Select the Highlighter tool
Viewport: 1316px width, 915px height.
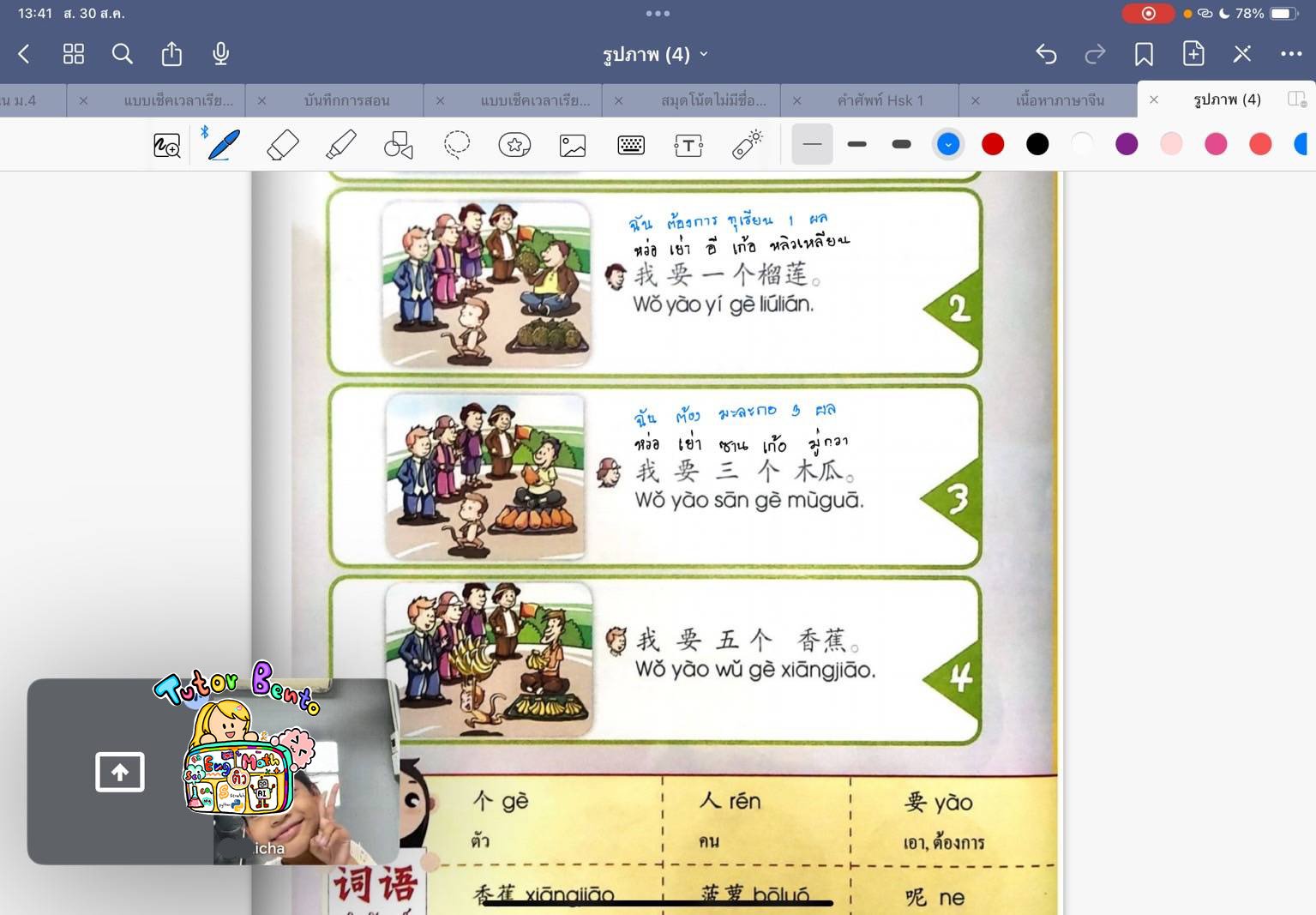(341, 145)
